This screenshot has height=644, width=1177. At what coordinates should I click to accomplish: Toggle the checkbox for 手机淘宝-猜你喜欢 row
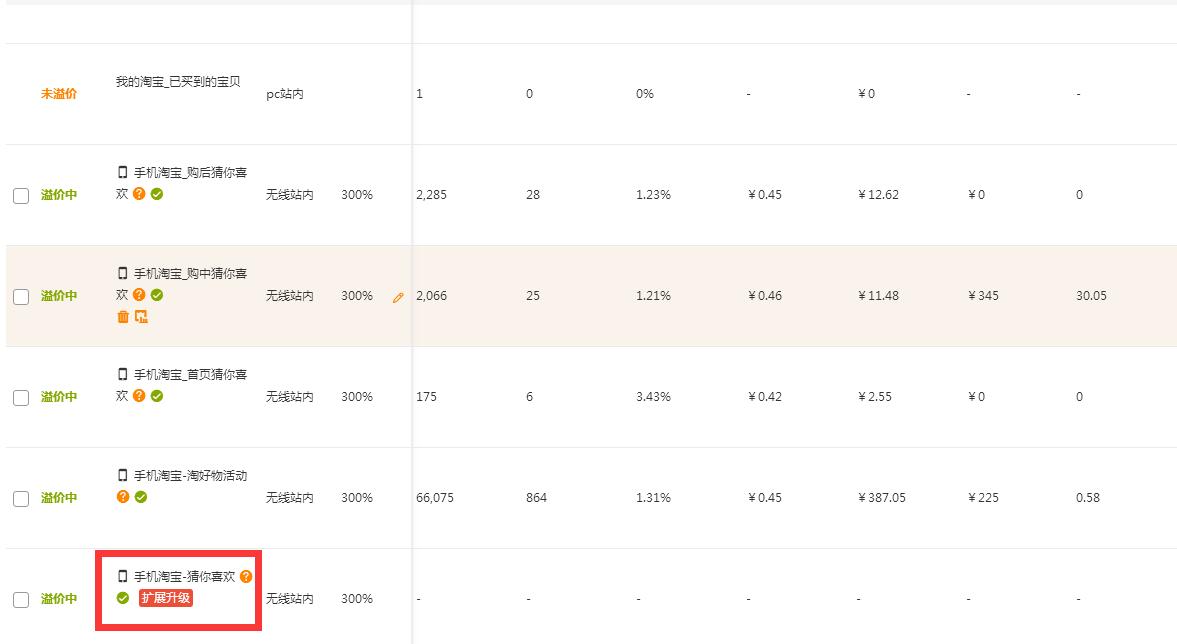click(21, 600)
